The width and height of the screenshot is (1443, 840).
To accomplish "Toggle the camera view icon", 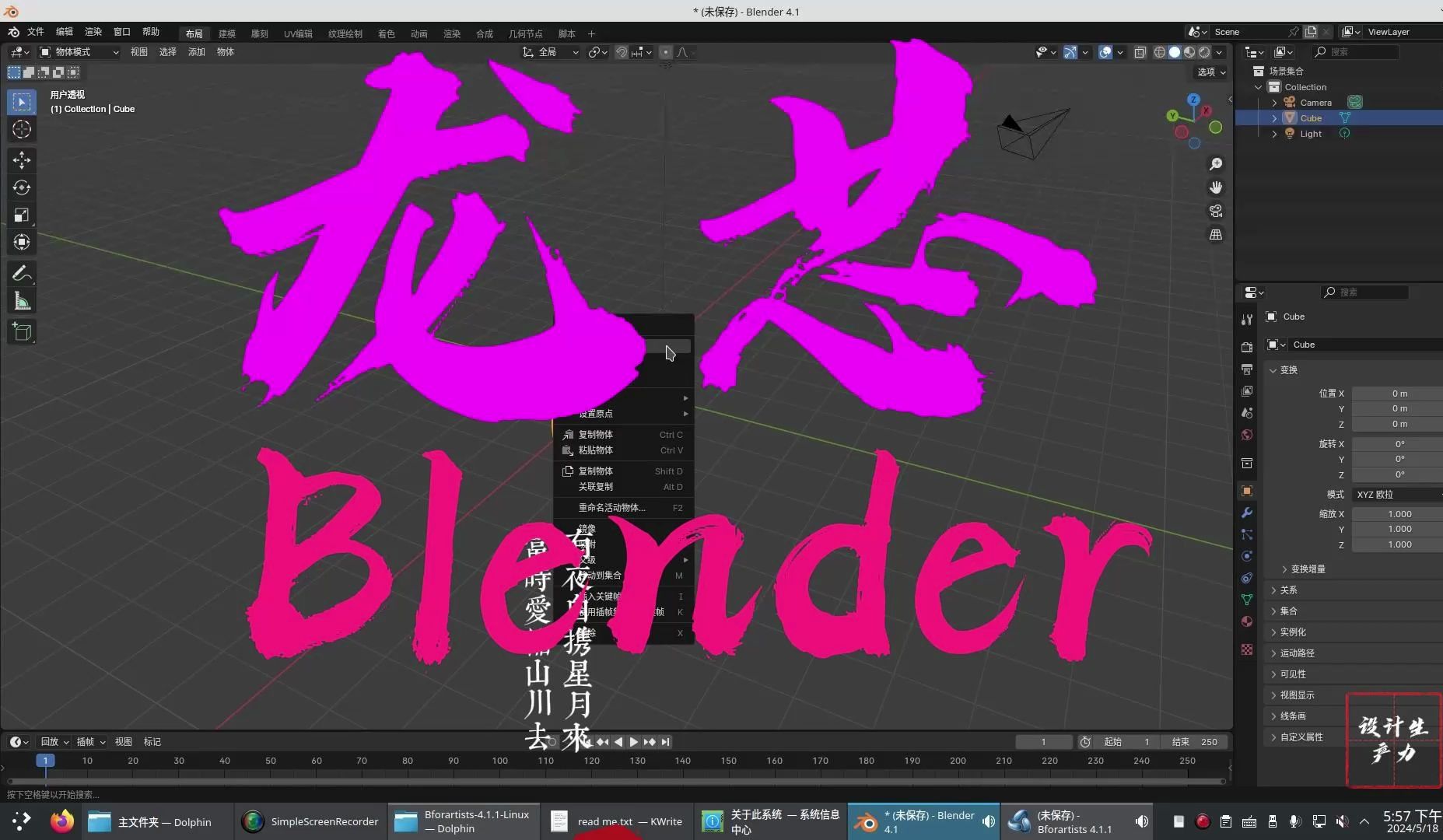I will (x=1216, y=211).
